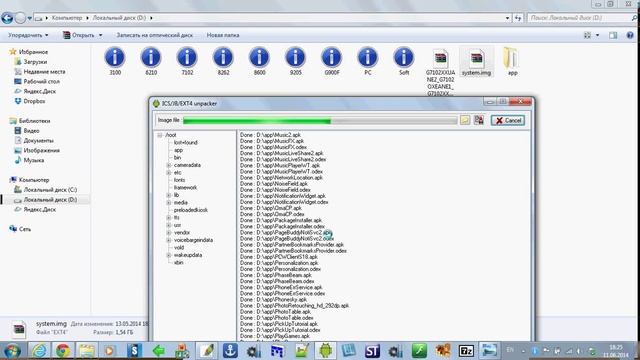Click the icon left of Cancel button
This screenshot has width=640, height=360.
pos(479,120)
